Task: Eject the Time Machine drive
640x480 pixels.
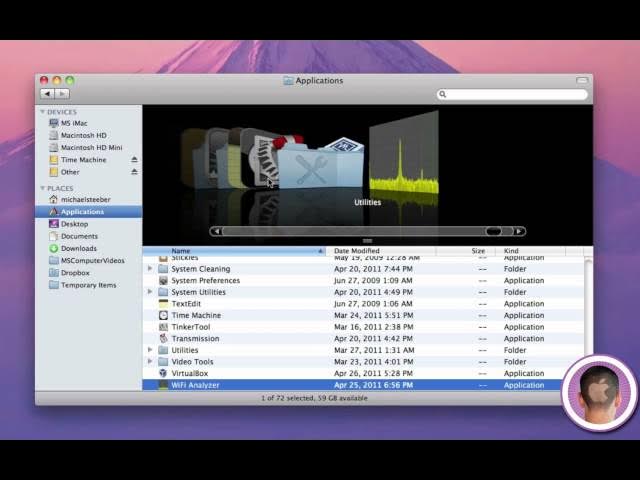Action: [134, 160]
